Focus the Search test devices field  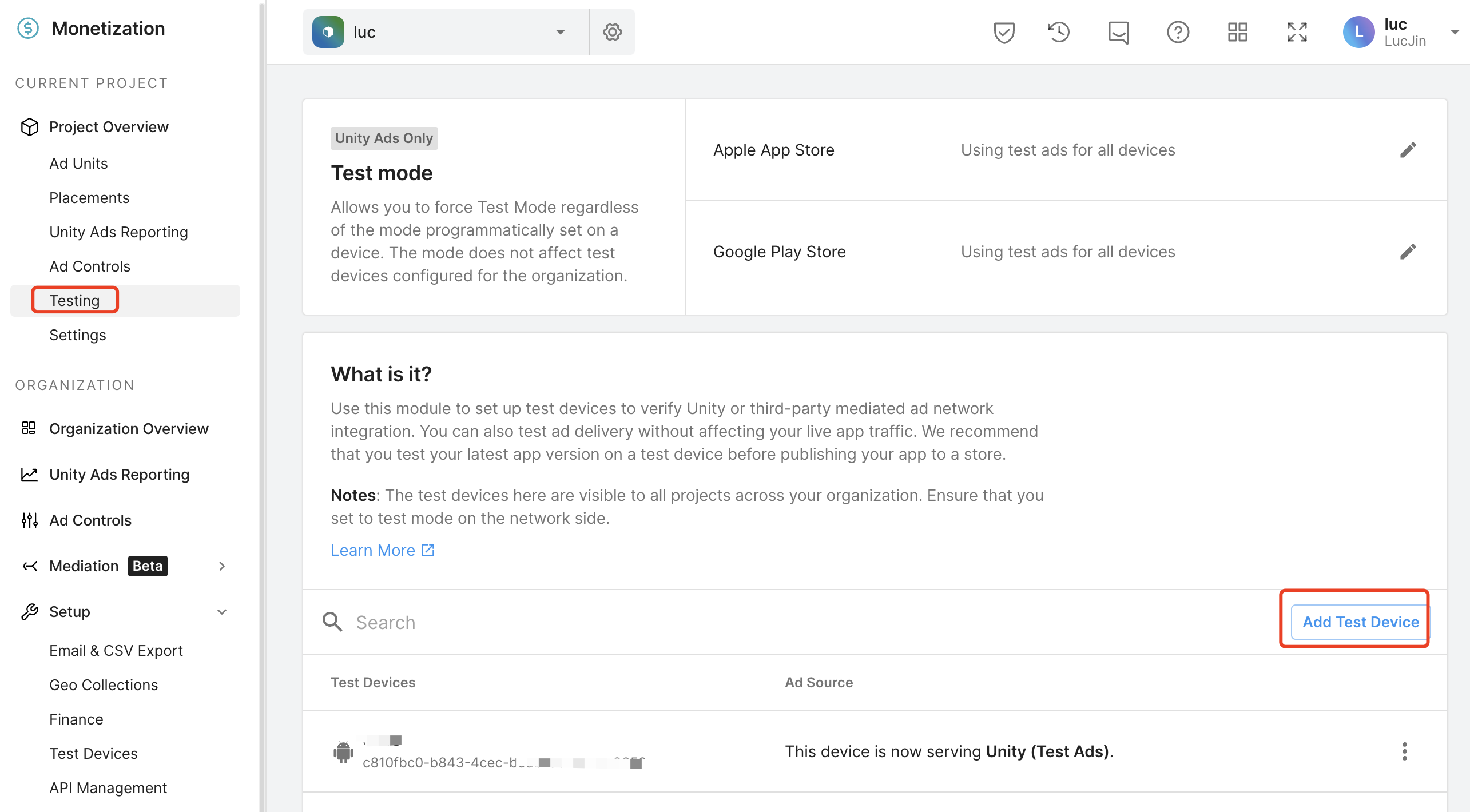coord(795,622)
